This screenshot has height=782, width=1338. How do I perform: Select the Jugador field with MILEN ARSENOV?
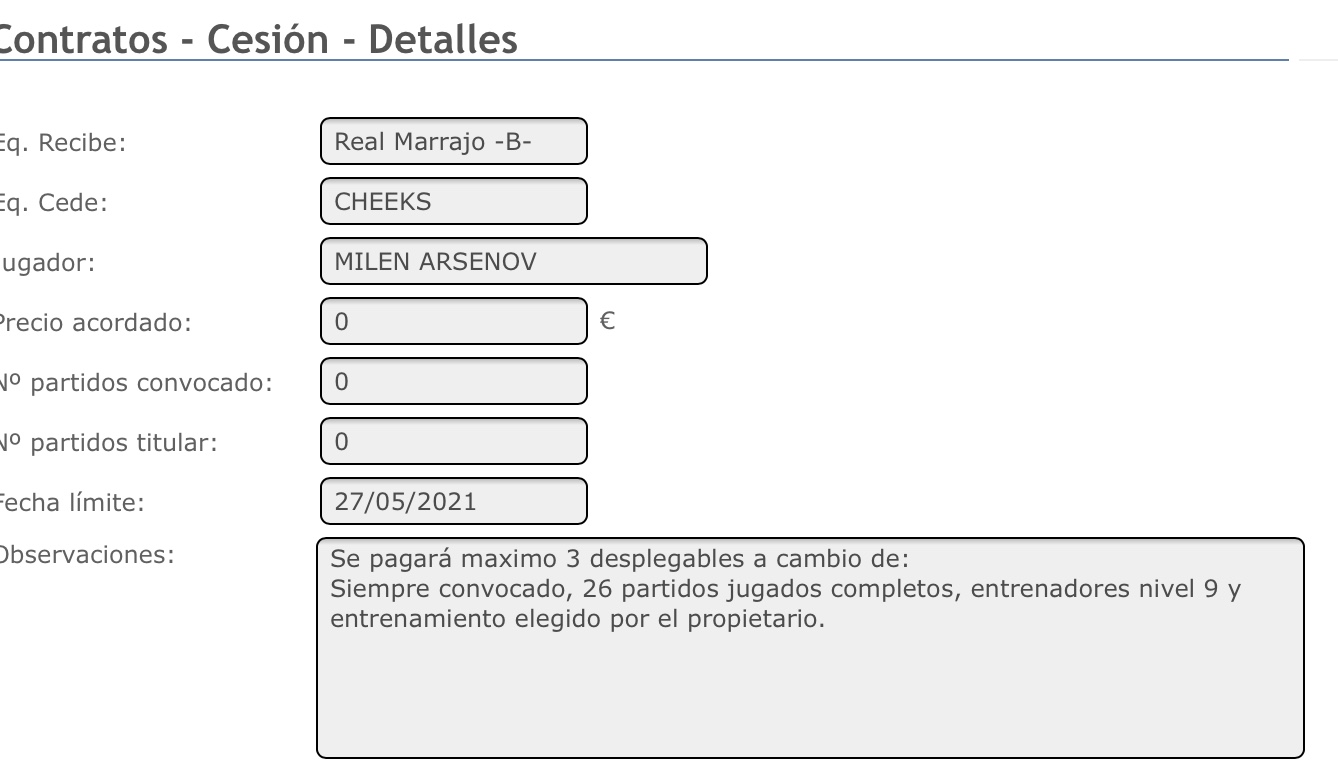[x=513, y=261]
